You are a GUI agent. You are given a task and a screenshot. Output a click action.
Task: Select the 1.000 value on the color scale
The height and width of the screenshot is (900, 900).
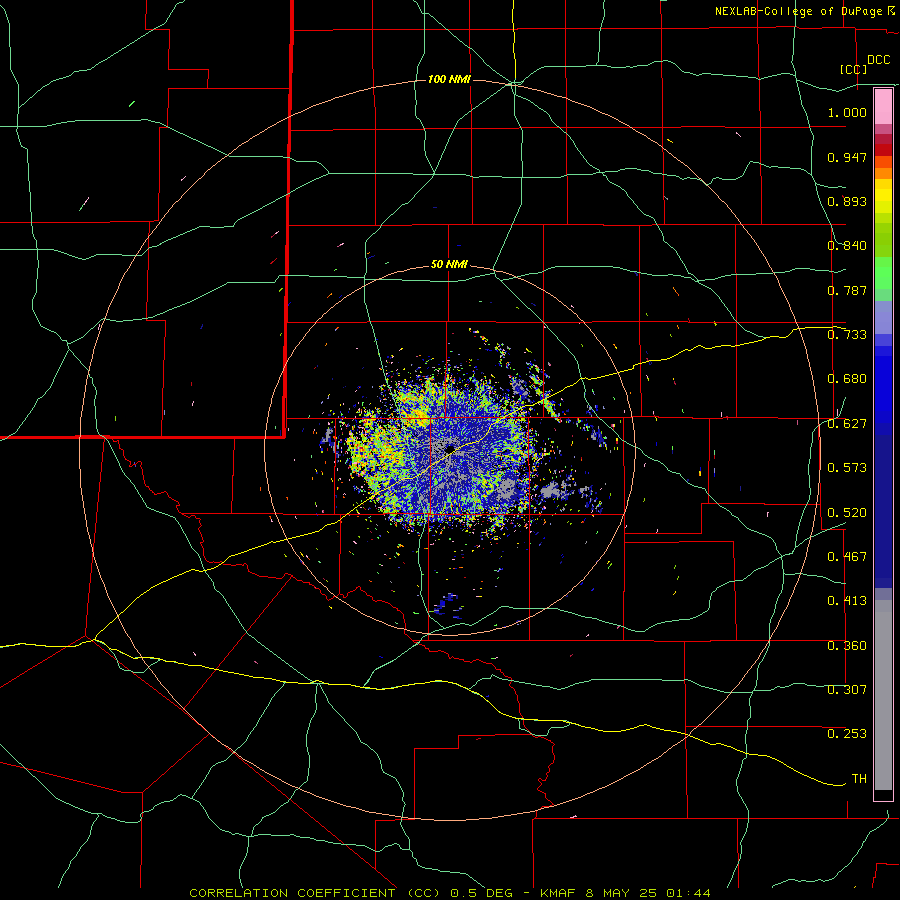coord(847,112)
